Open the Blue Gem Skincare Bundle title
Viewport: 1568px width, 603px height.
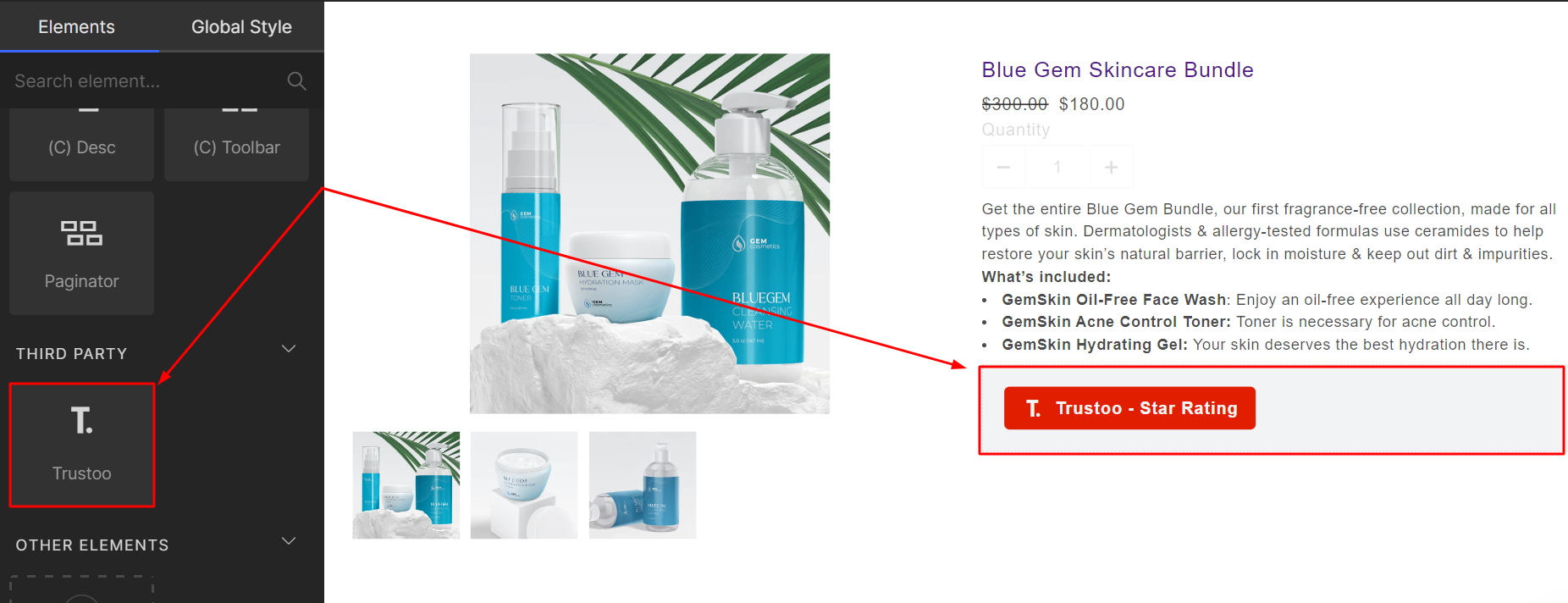point(1117,69)
